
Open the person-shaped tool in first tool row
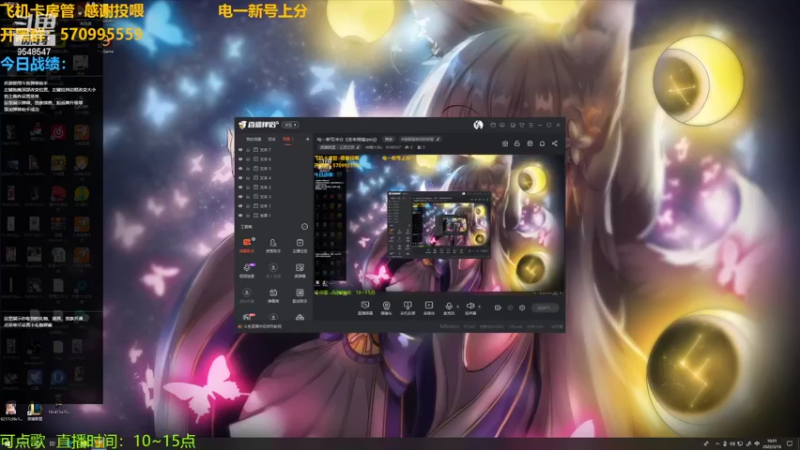[x=273, y=245]
